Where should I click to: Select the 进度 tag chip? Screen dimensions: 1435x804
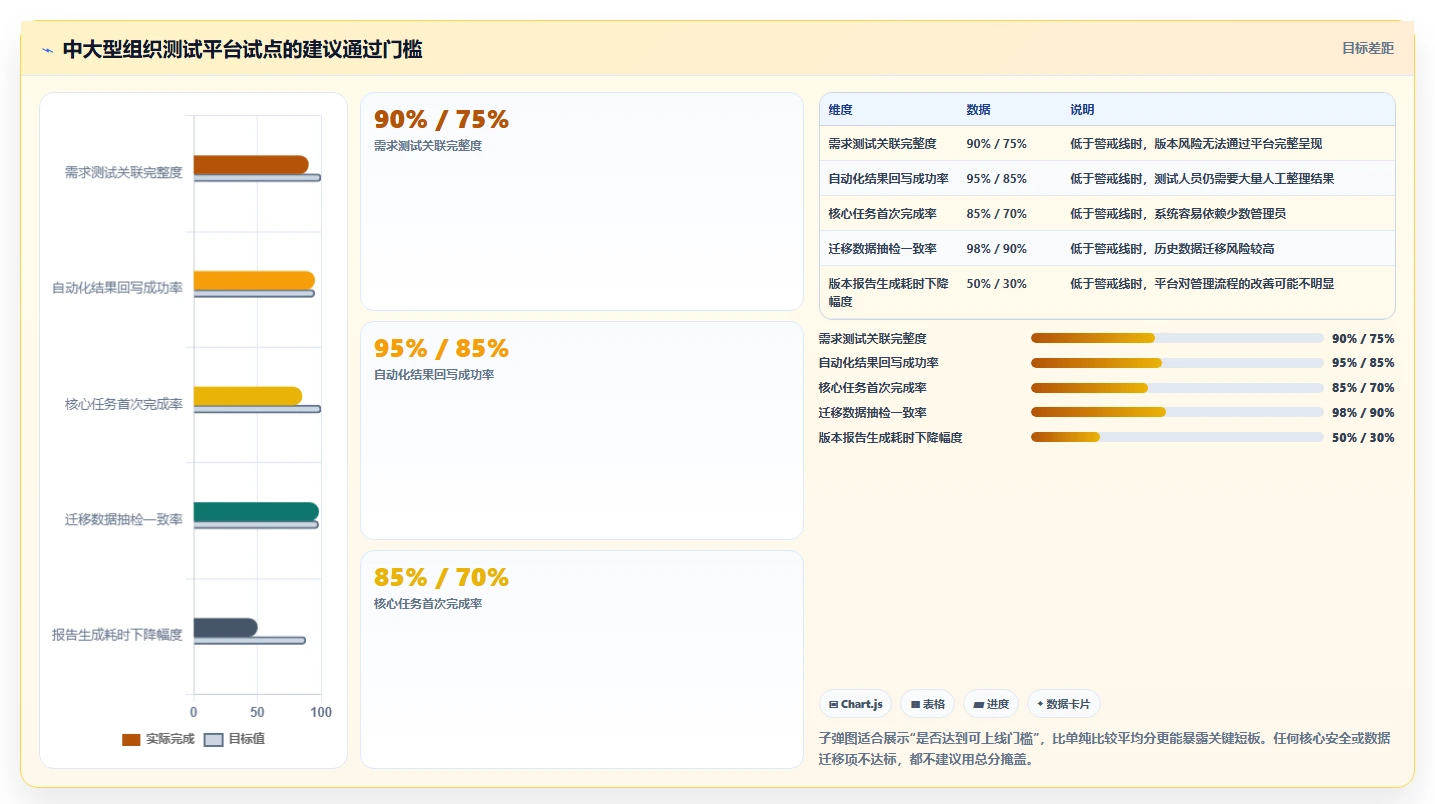coord(991,704)
